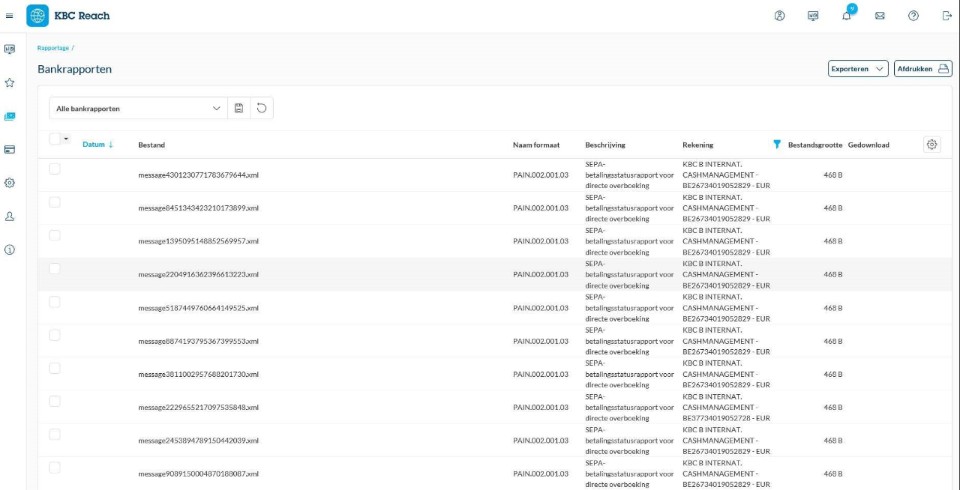Click the help question mark icon
Image resolution: width=960 pixels, height=490 pixels.
(x=913, y=16)
